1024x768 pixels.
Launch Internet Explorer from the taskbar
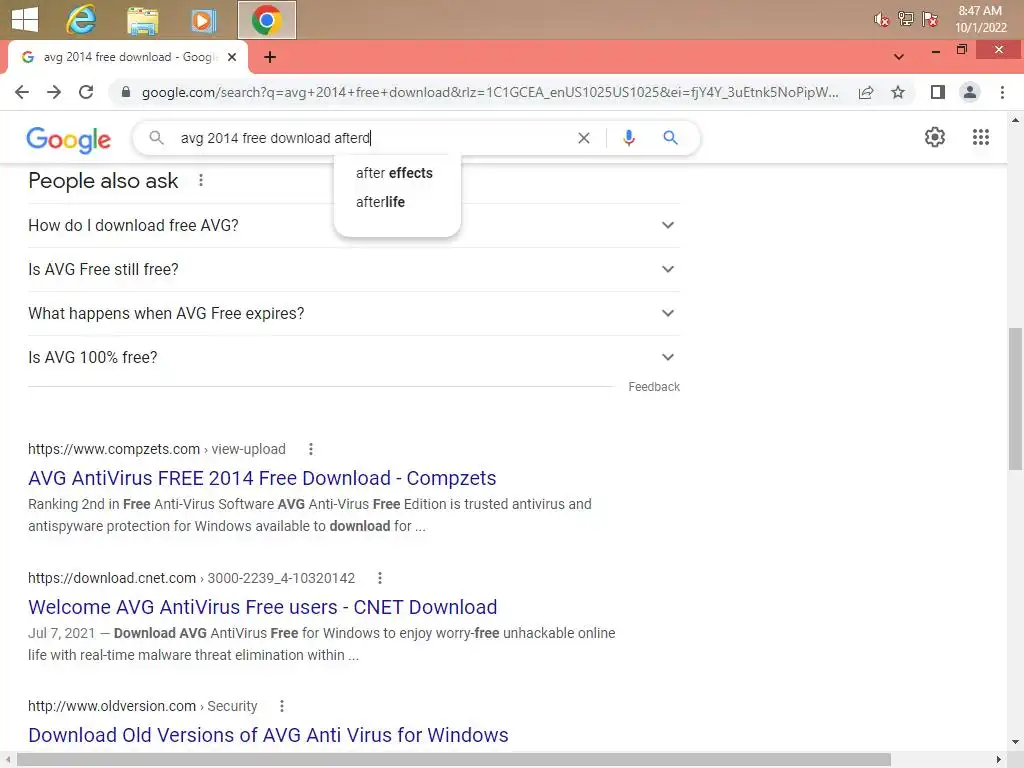coord(81,20)
